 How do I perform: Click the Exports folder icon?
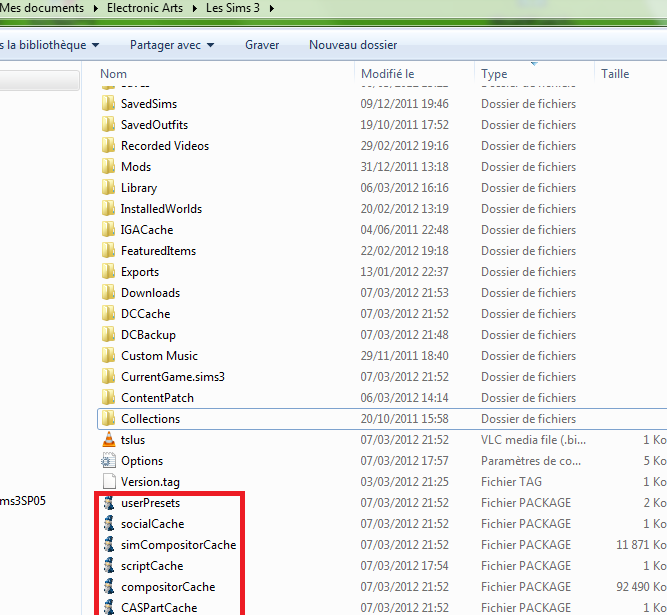coord(108,271)
